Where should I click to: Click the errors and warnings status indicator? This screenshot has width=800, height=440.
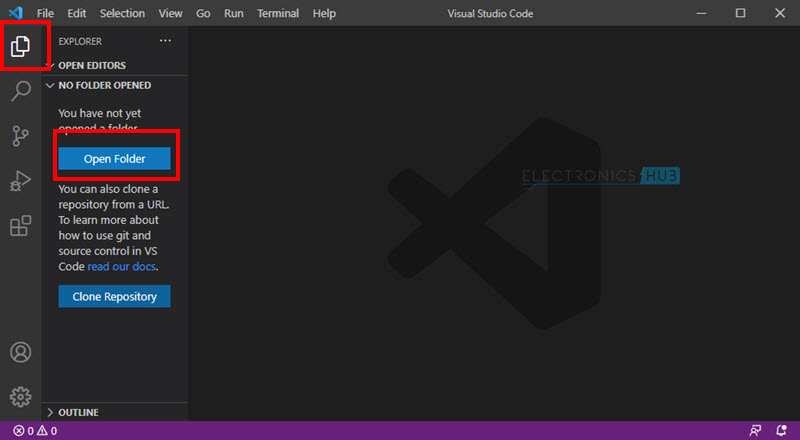click(x=35, y=431)
